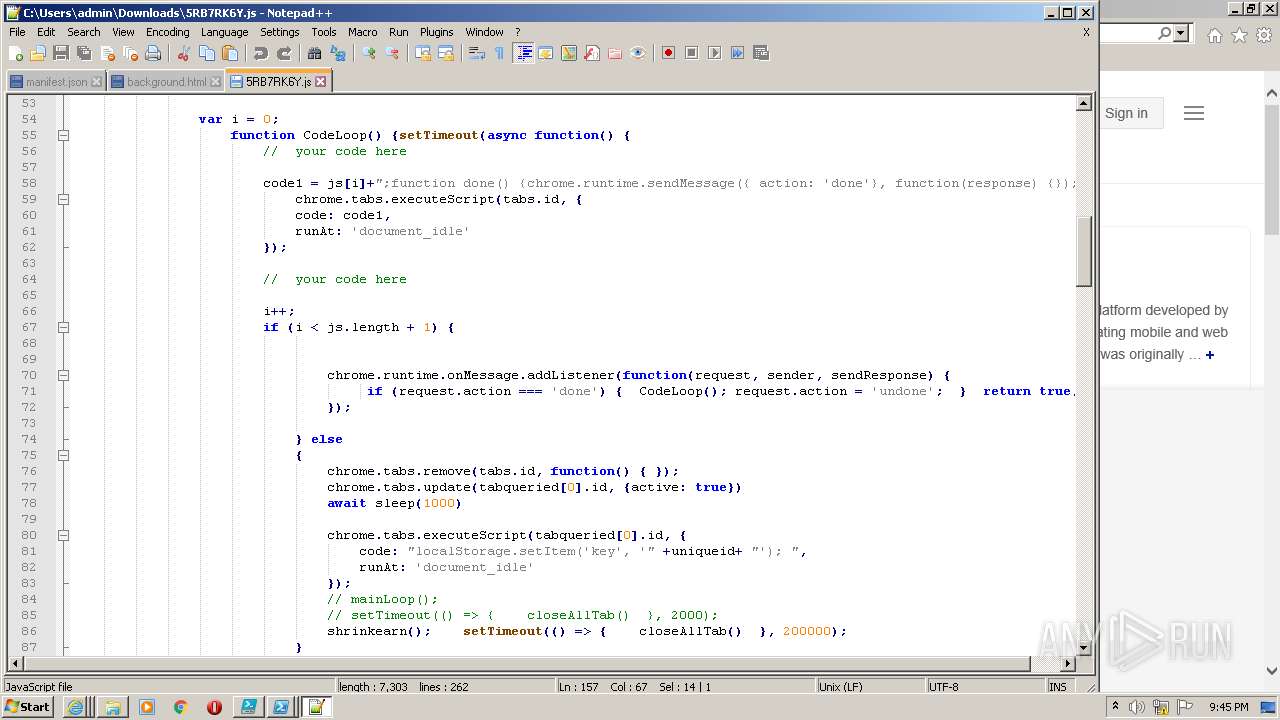Viewport: 1280px width, 720px height.
Task: Open the Encoding menu
Action: (x=167, y=32)
